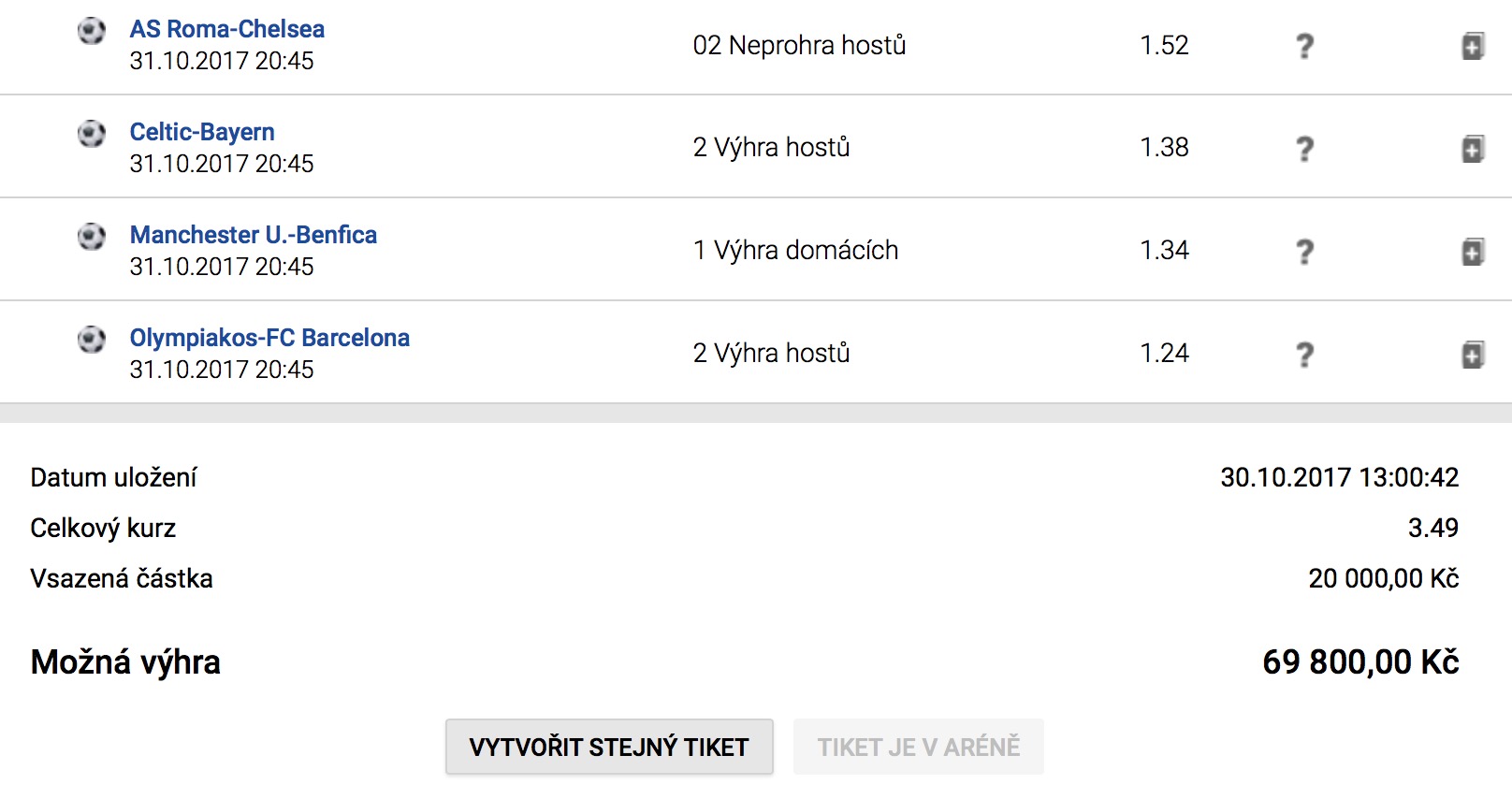The image size is (1512, 799).
Task: Select the 1.52 odds for AS Roma-Chelsea
Action: point(1164,45)
